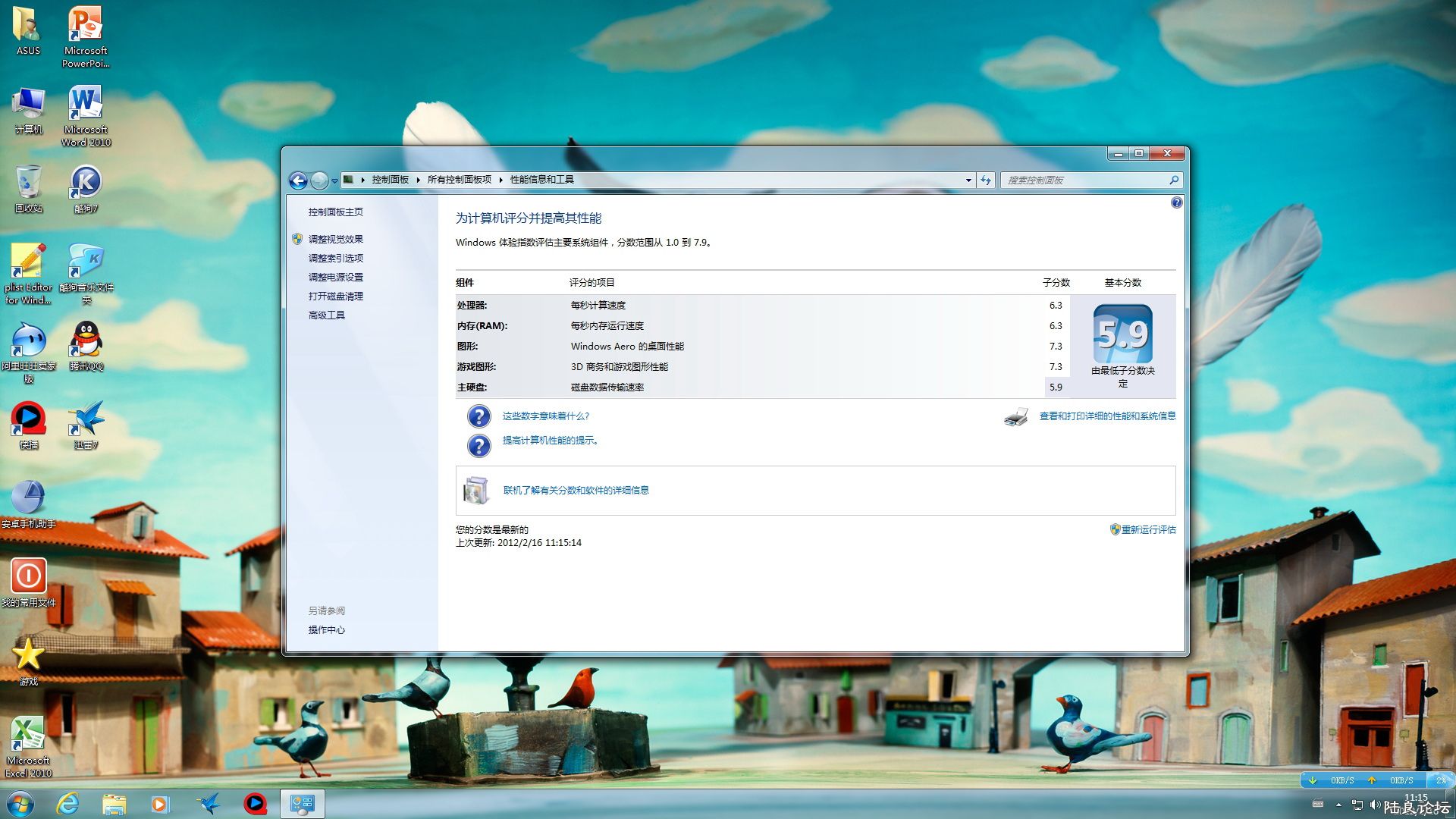The image size is (1456, 819).
Task: Expand arrow after 控制面板 breadcrumb
Action: [x=418, y=180]
